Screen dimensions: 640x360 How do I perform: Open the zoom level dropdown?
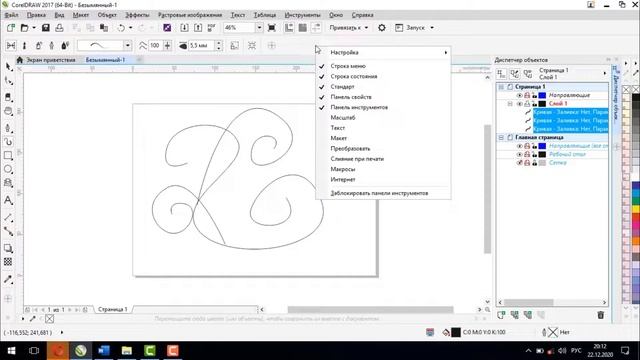click(259, 28)
